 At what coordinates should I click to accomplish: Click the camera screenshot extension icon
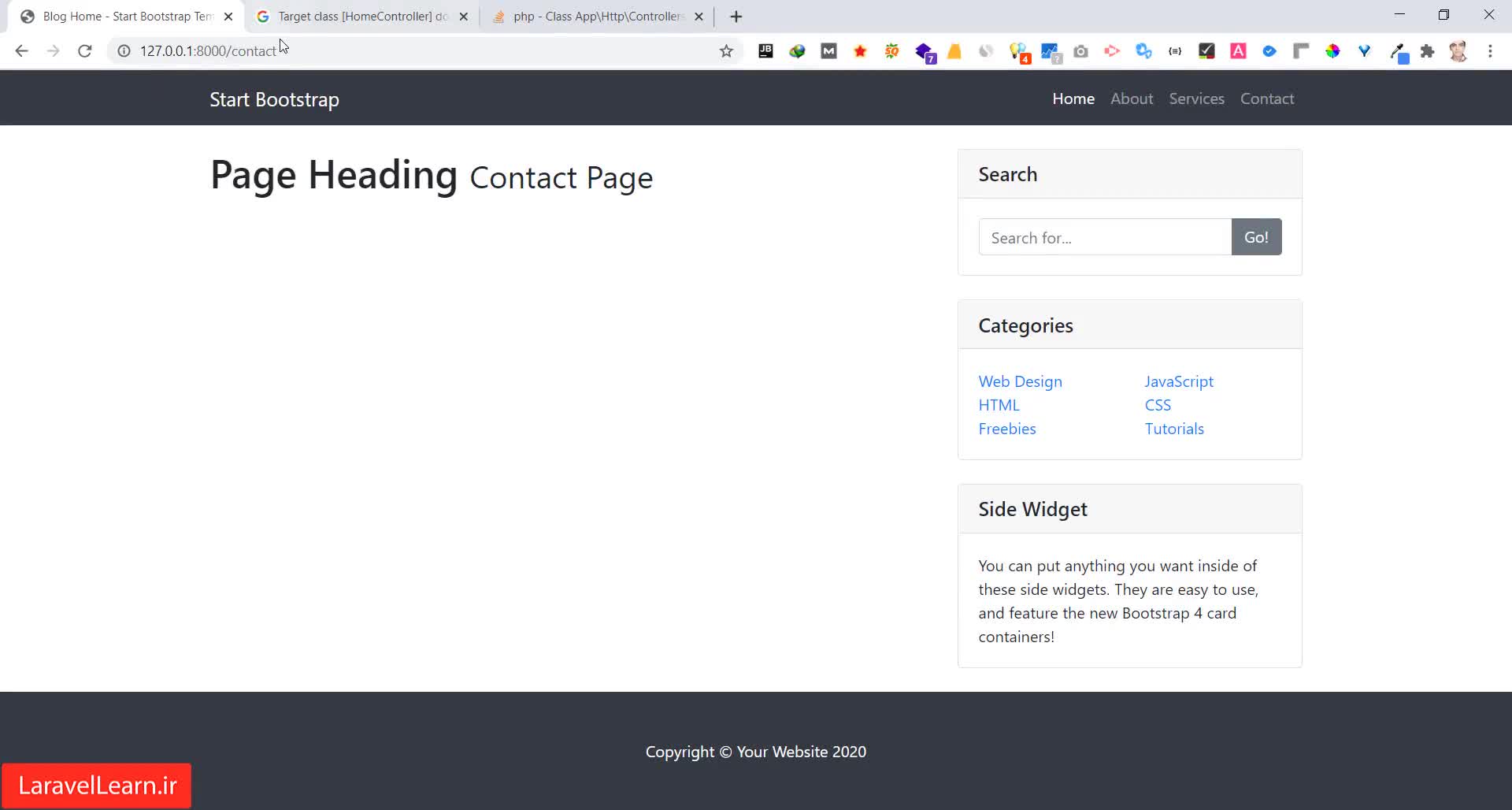point(1080,51)
